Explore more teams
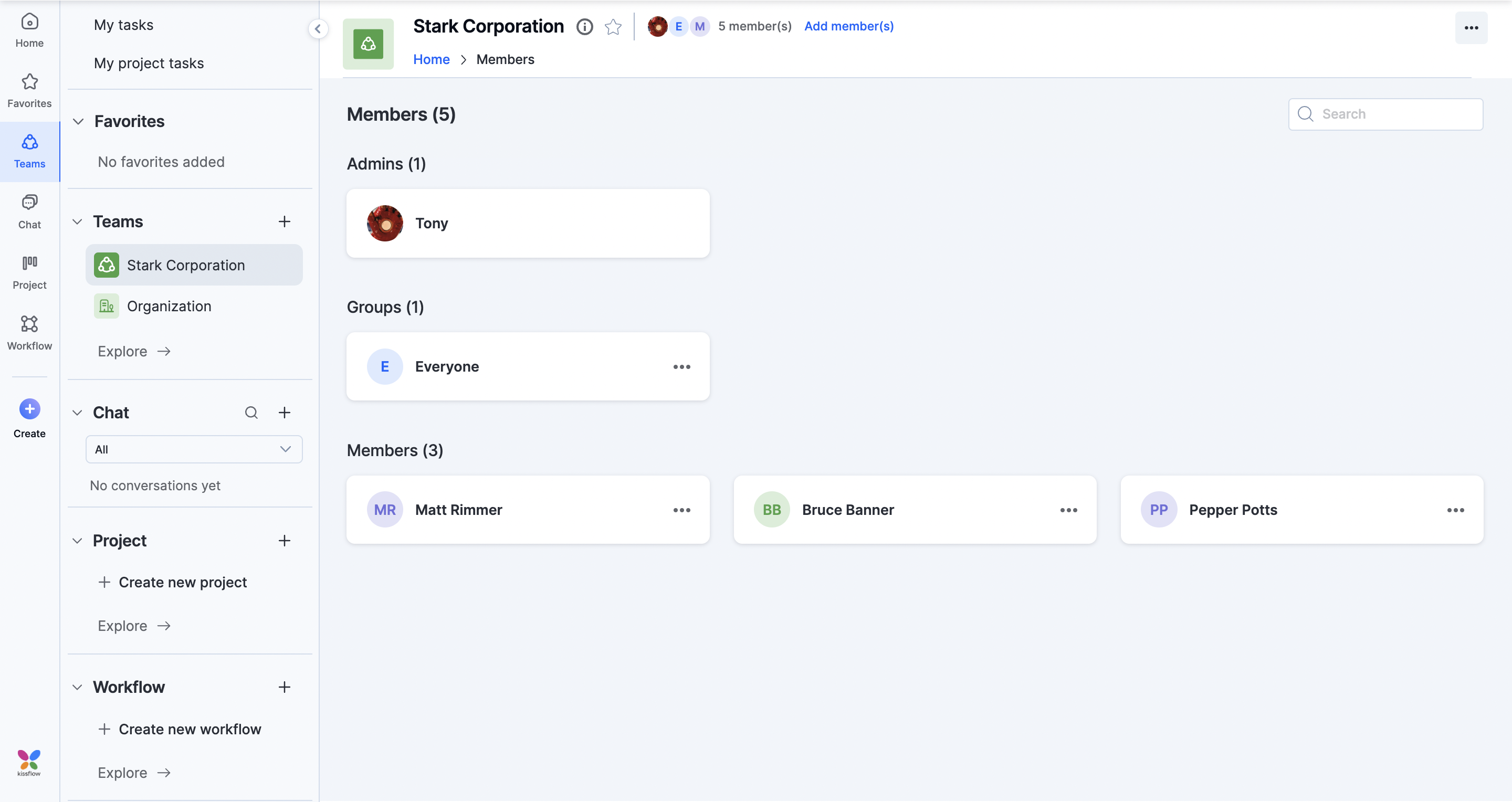This screenshot has width=1512, height=802. tap(134, 351)
